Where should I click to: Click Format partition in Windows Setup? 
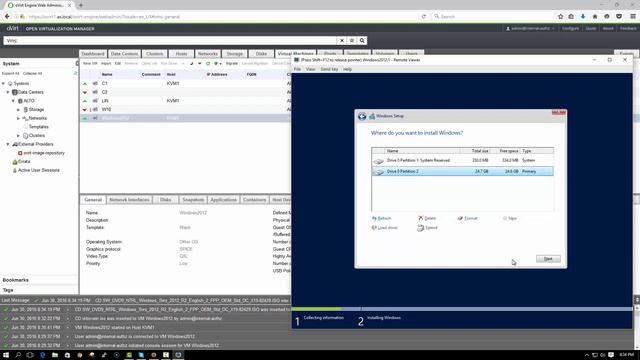(x=467, y=218)
